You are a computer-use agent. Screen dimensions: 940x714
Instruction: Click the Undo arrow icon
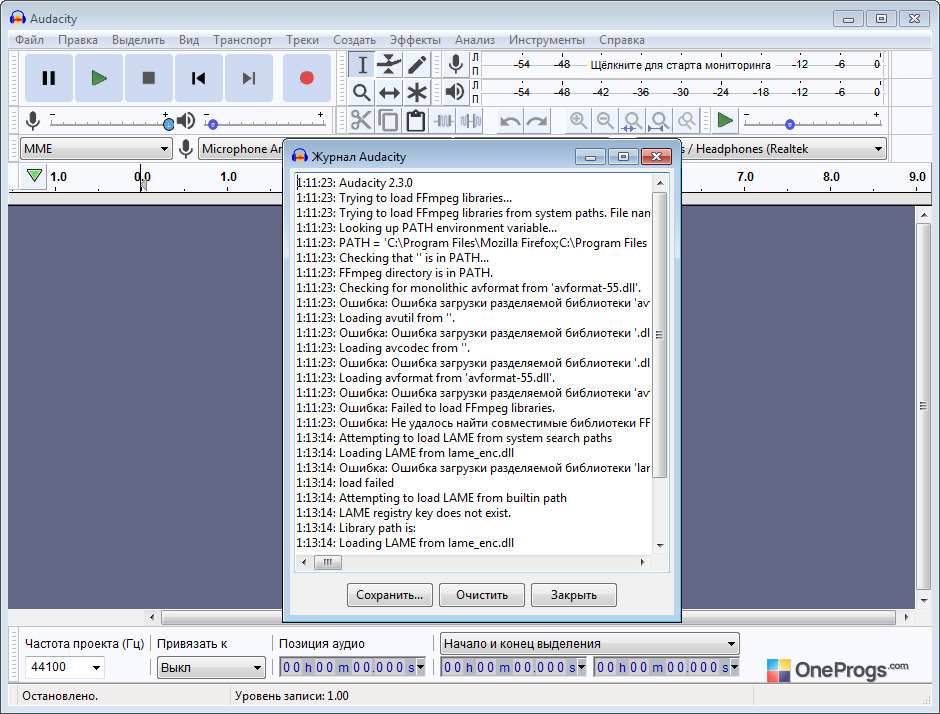(510, 120)
